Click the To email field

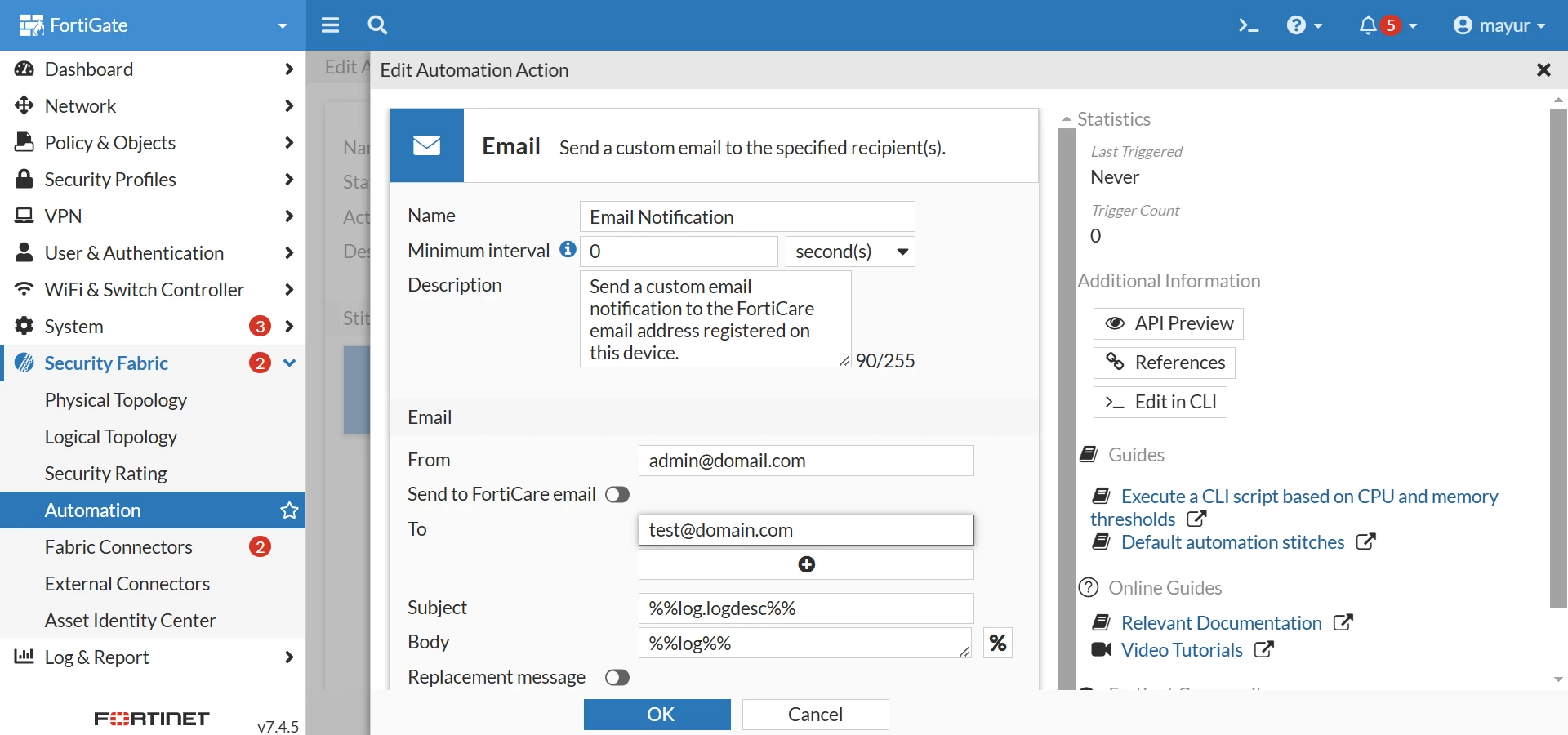pos(806,530)
